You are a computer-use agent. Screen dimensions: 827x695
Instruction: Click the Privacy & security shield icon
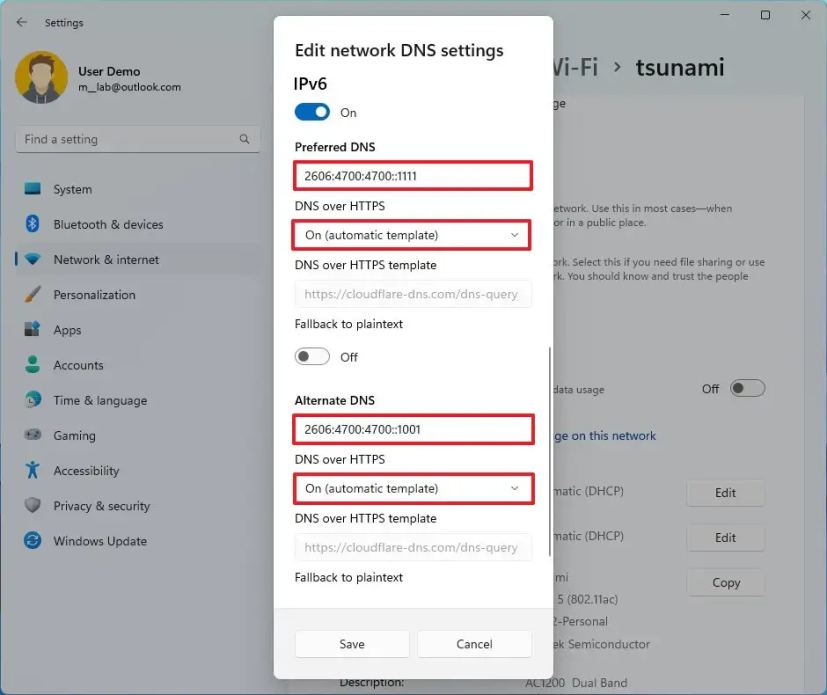pyautogui.click(x=33, y=505)
